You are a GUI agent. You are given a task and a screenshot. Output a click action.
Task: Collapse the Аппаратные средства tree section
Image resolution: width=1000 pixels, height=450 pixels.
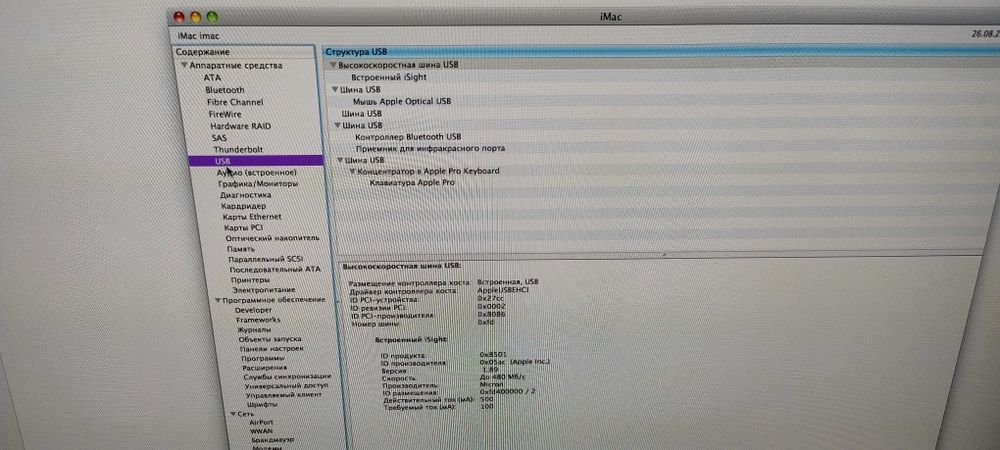[x=184, y=65]
